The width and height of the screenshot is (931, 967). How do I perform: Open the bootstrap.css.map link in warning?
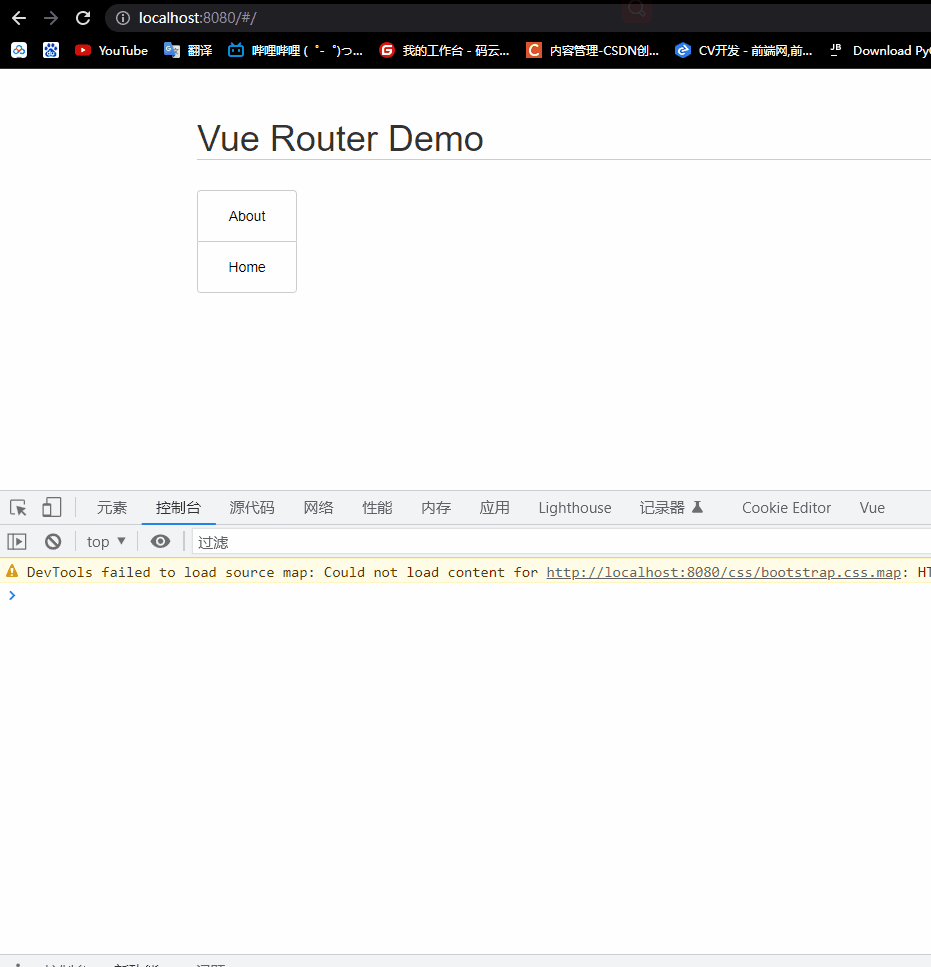[x=724, y=572]
